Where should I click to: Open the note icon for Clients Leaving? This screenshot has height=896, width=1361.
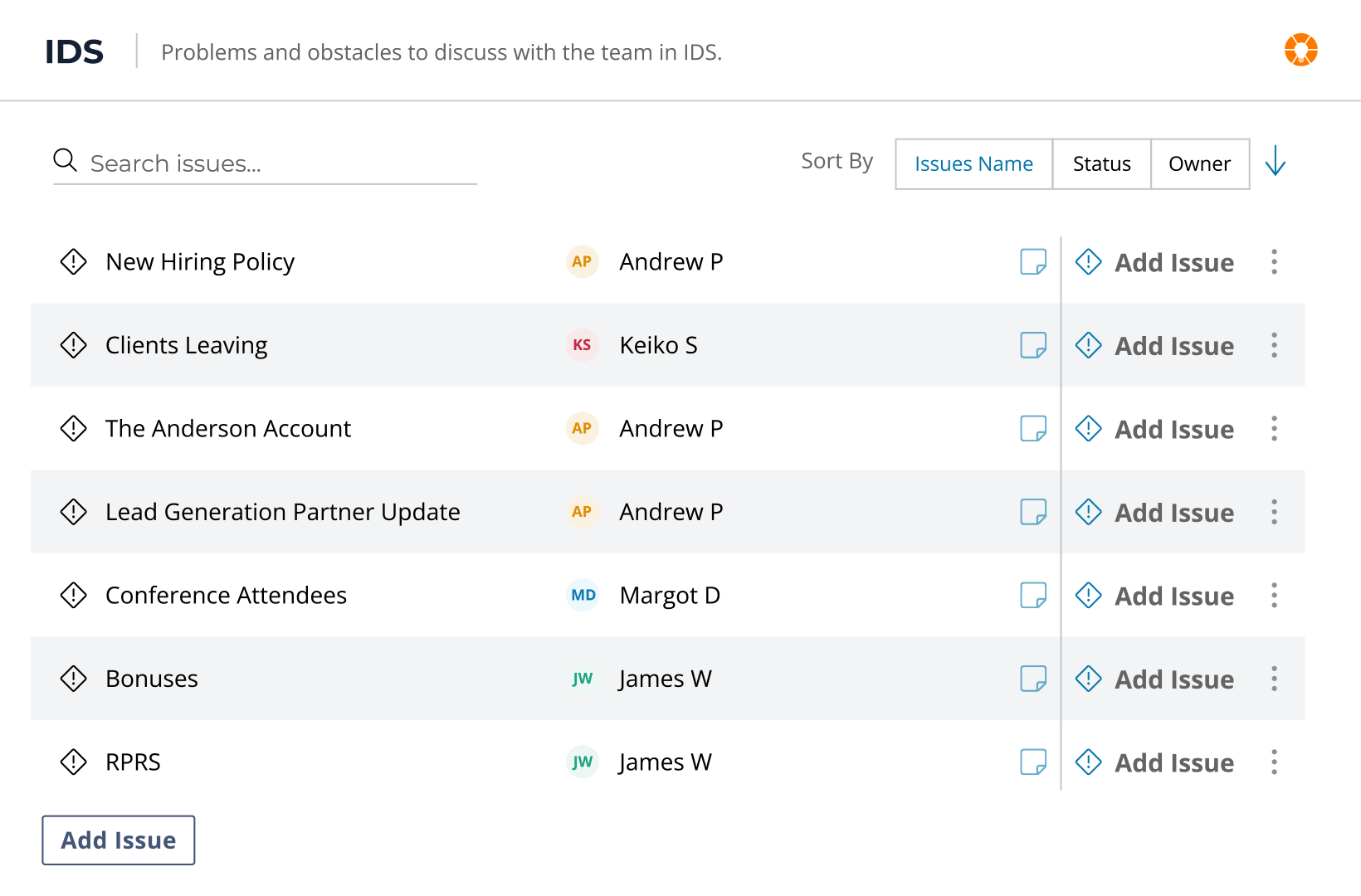pos(1032,345)
